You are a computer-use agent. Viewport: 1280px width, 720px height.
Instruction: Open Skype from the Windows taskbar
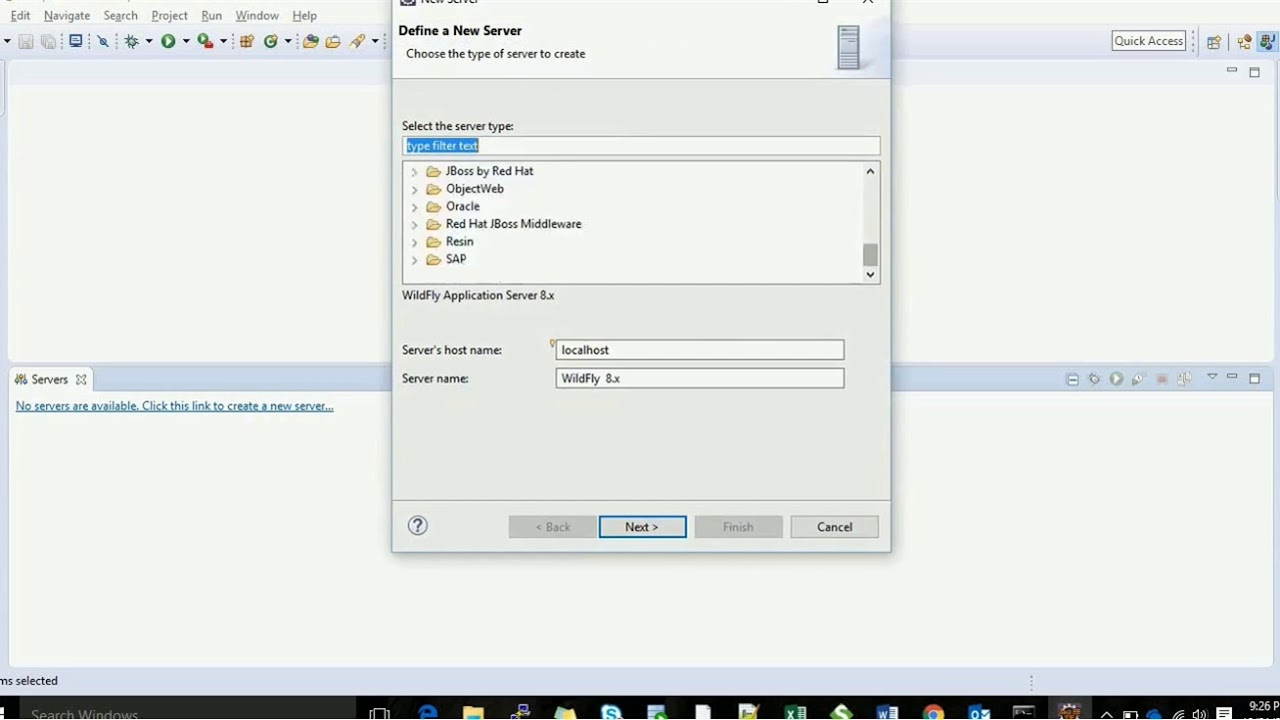tap(611, 713)
